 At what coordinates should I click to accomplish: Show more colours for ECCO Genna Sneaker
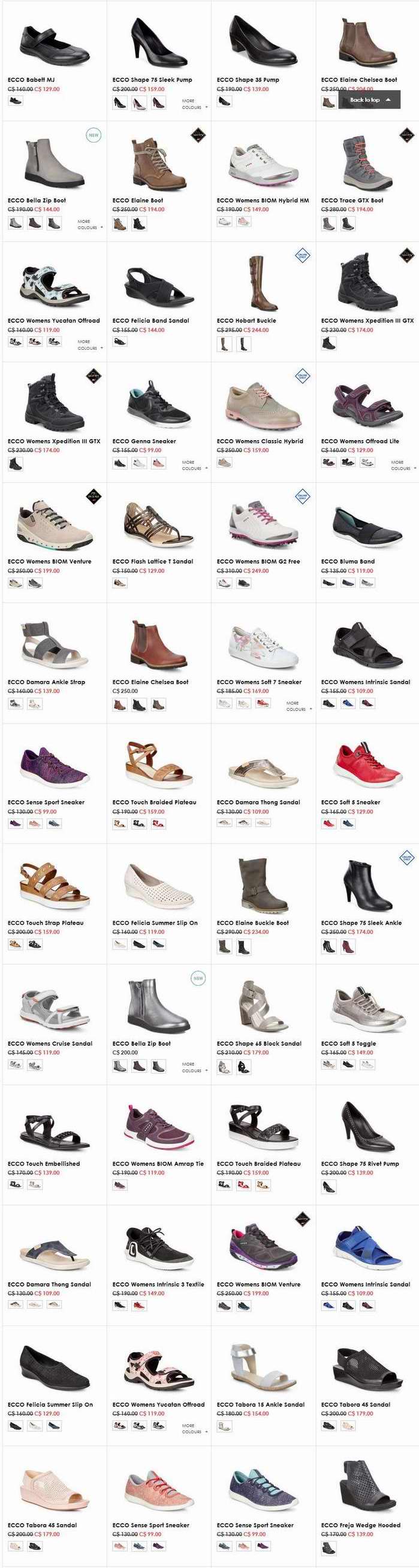(194, 465)
